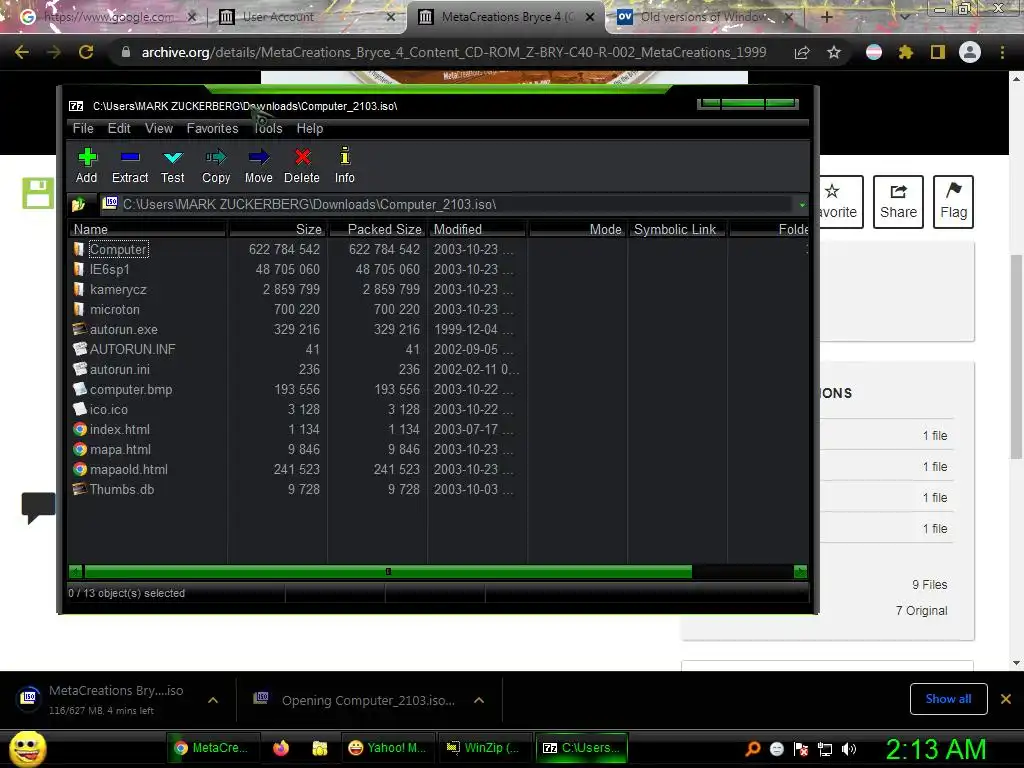
Task: Sort by Modified column header
Action: [x=477, y=229]
